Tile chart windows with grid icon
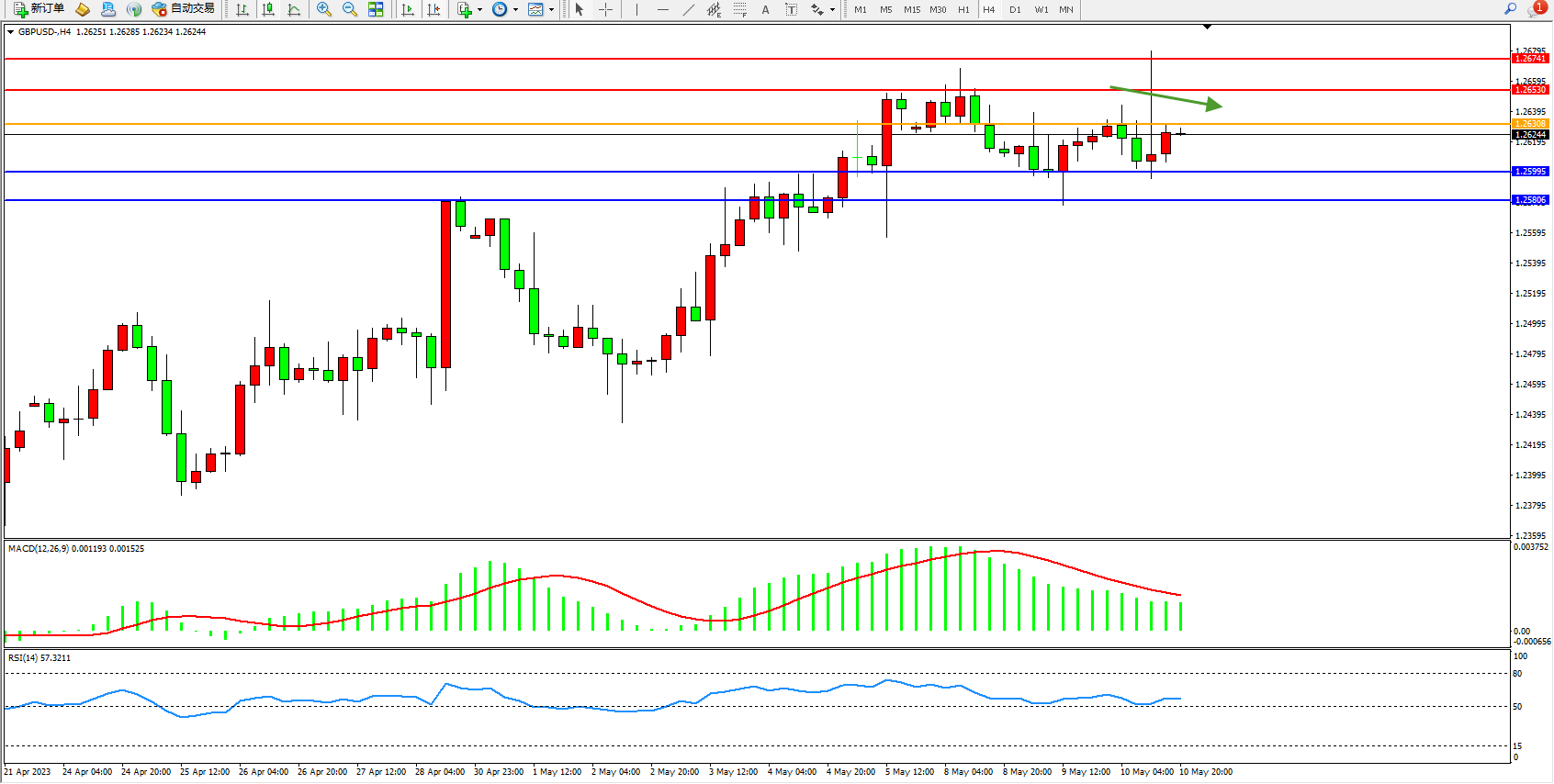 coord(376,9)
